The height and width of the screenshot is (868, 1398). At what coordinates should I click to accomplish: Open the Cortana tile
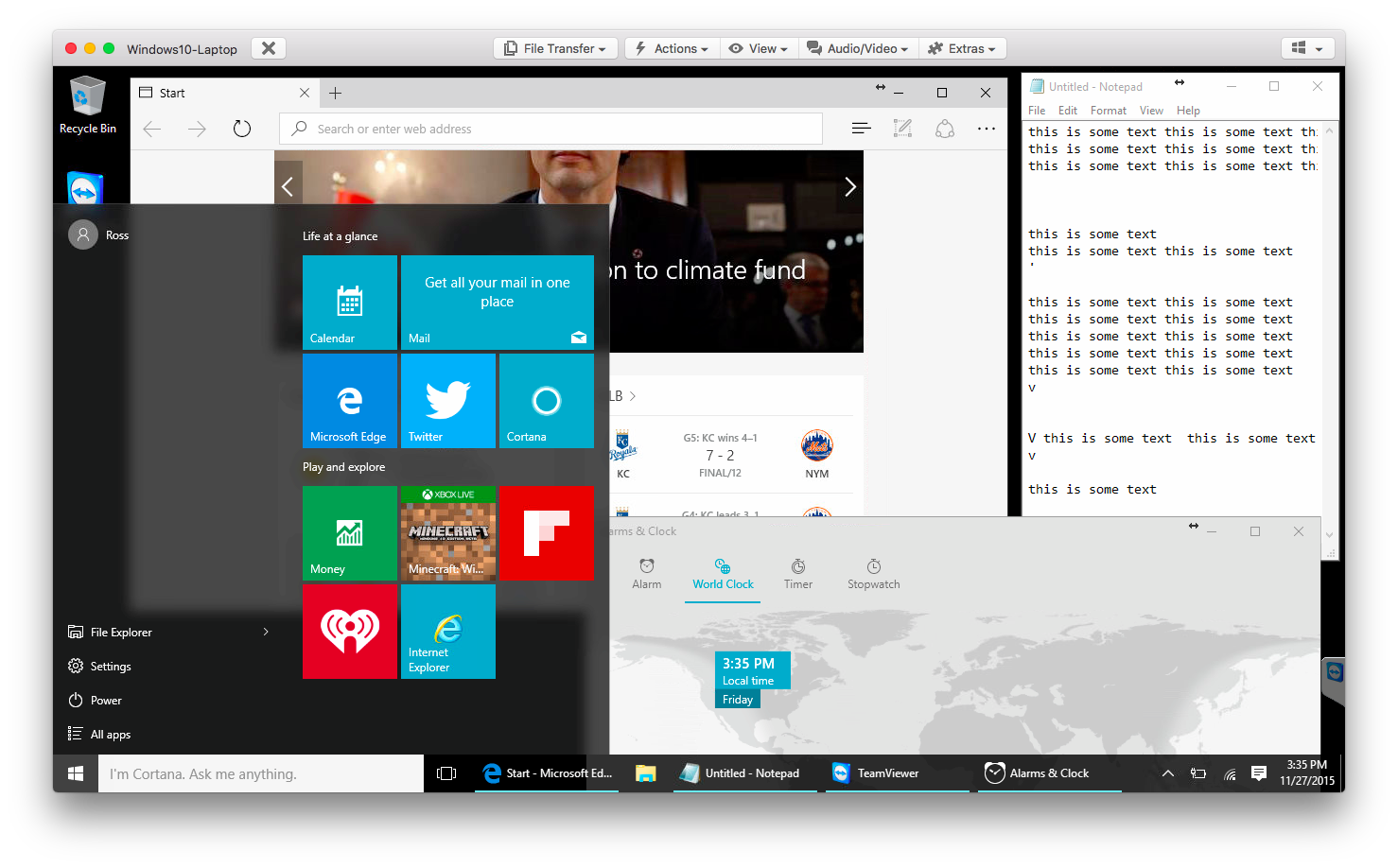[x=546, y=401]
